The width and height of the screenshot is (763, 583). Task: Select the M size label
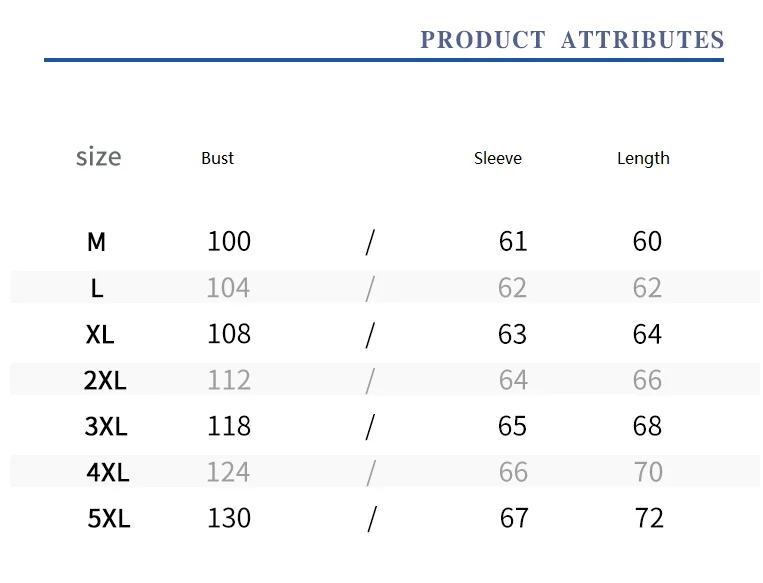click(x=96, y=242)
